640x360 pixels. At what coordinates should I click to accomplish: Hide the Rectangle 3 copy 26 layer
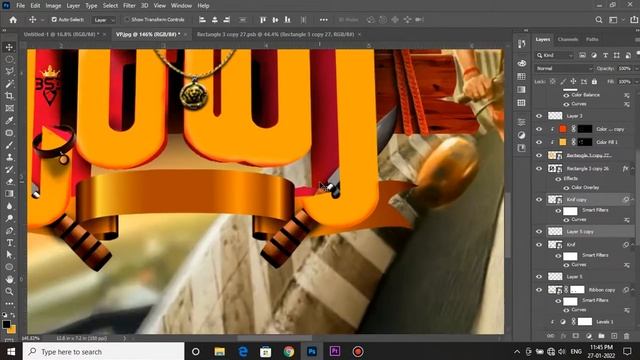coord(539,168)
